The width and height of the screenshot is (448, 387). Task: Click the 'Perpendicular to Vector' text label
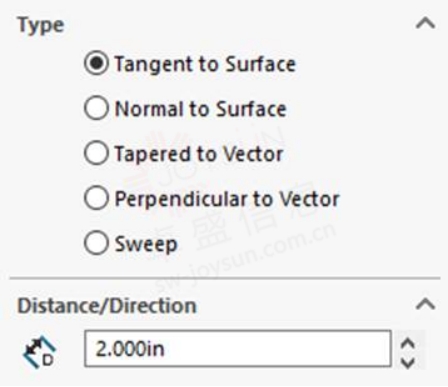227,199
